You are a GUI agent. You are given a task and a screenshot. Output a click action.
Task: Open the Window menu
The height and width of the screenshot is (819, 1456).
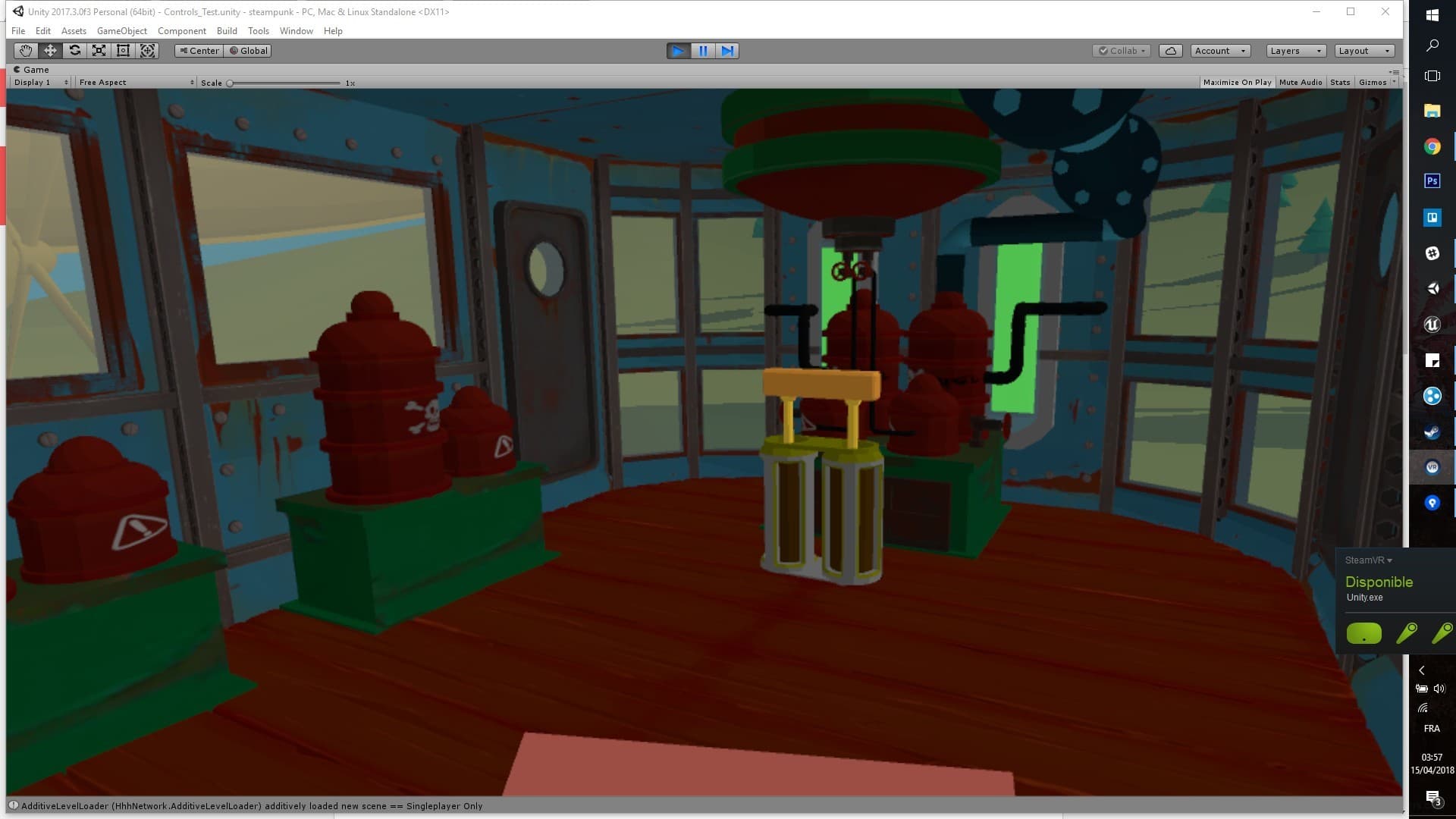tap(297, 31)
